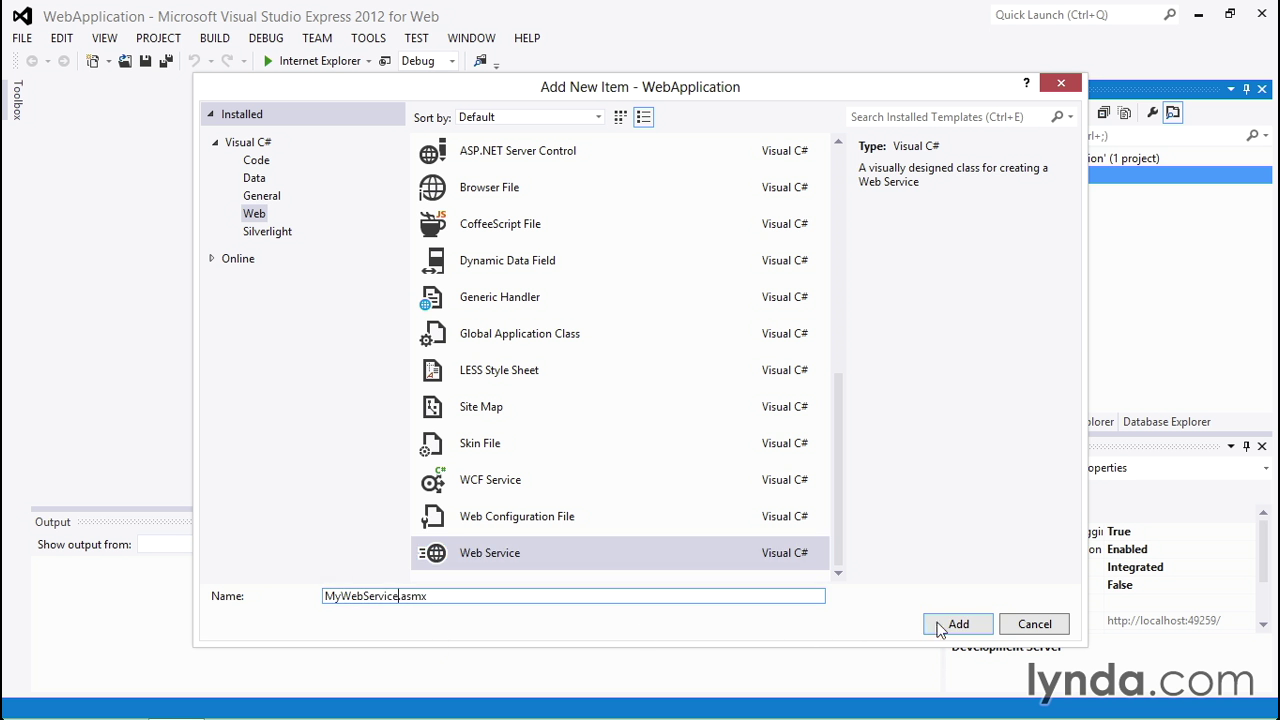Image resolution: width=1280 pixels, height=720 pixels.
Task: Click the green Start debugging arrow
Action: click(x=268, y=61)
